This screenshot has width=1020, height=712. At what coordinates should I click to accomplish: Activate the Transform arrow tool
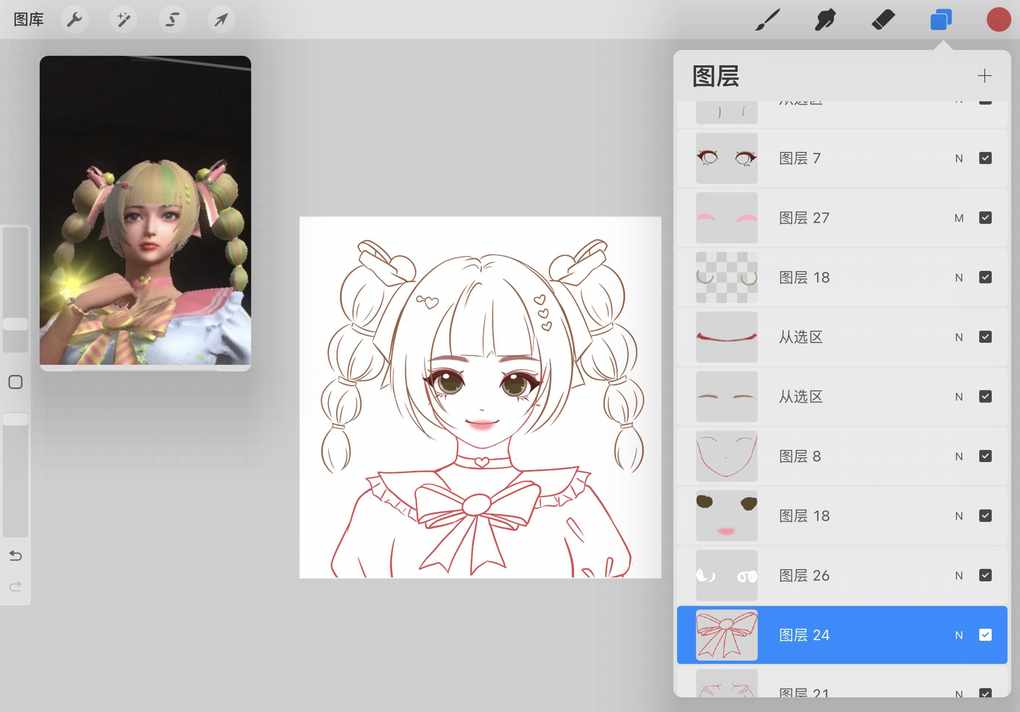221,20
